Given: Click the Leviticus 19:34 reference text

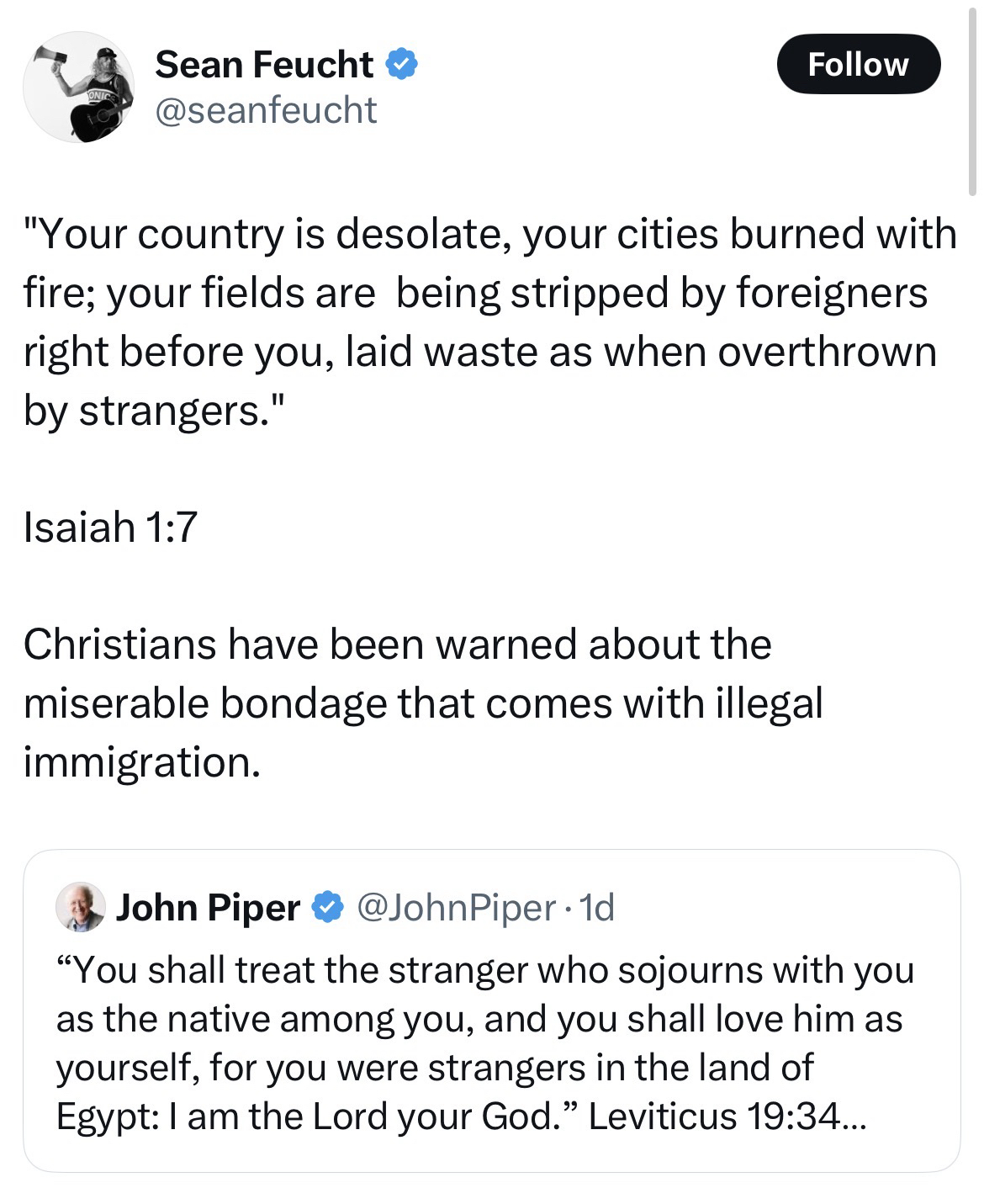Looking at the screenshot, I should point(713,1116).
